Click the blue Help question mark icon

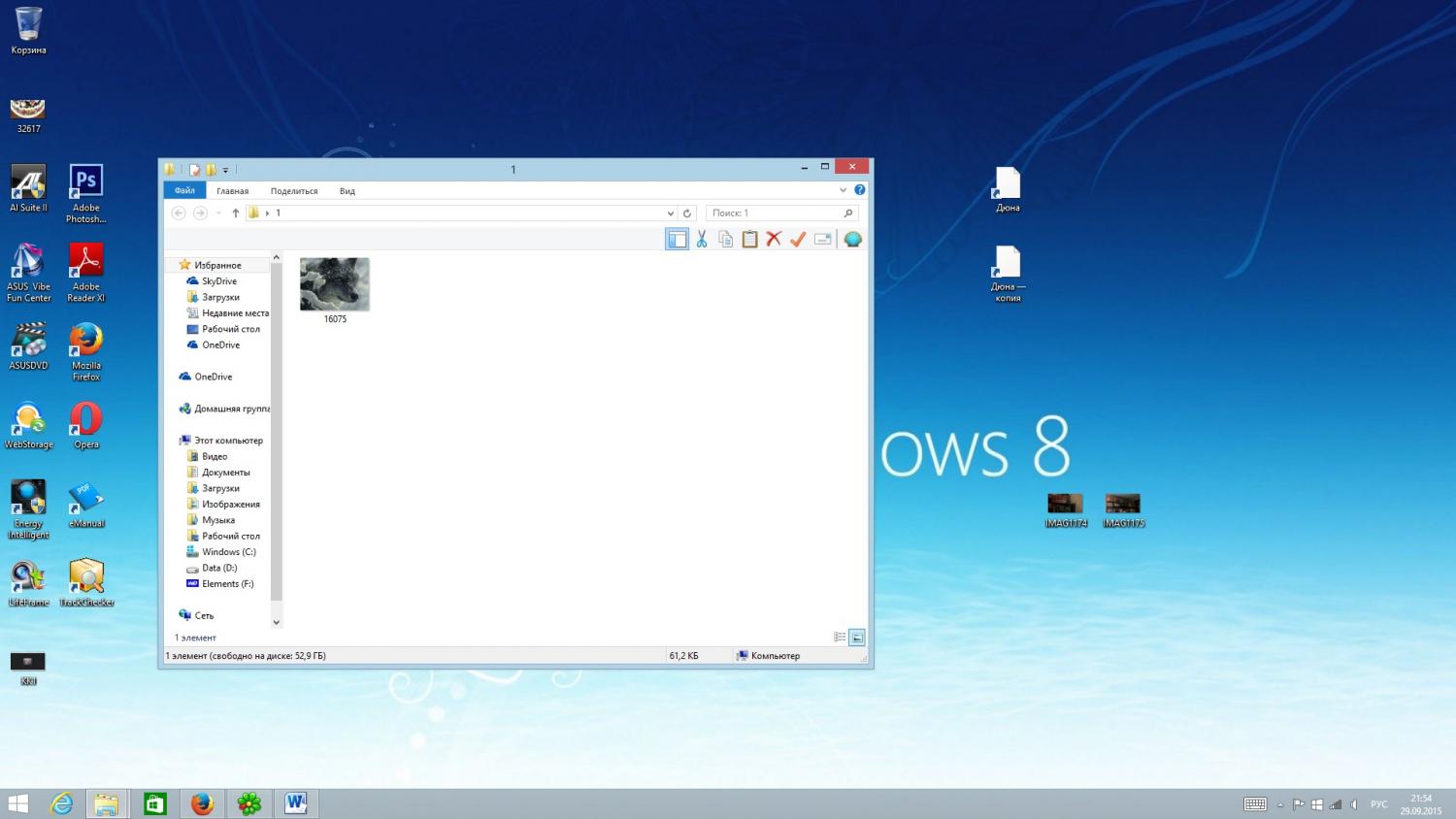[859, 190]
